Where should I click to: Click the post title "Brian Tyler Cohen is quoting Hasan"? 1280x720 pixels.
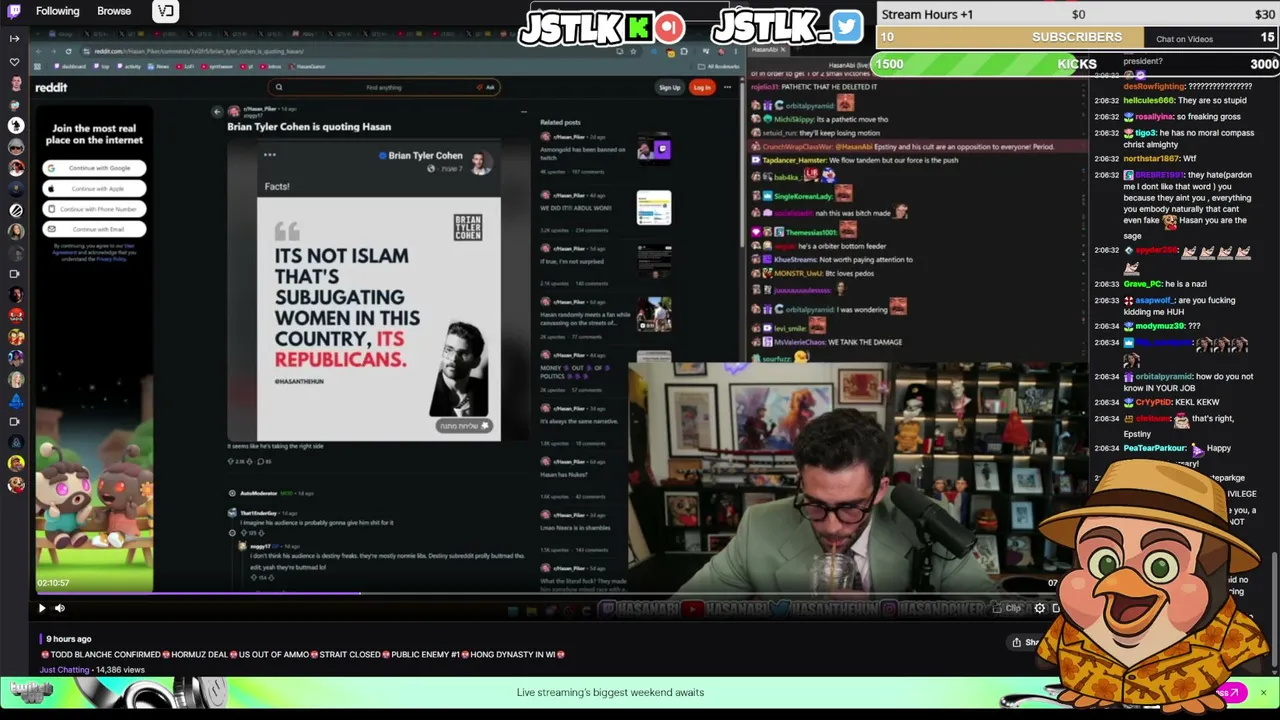[309, 127]
